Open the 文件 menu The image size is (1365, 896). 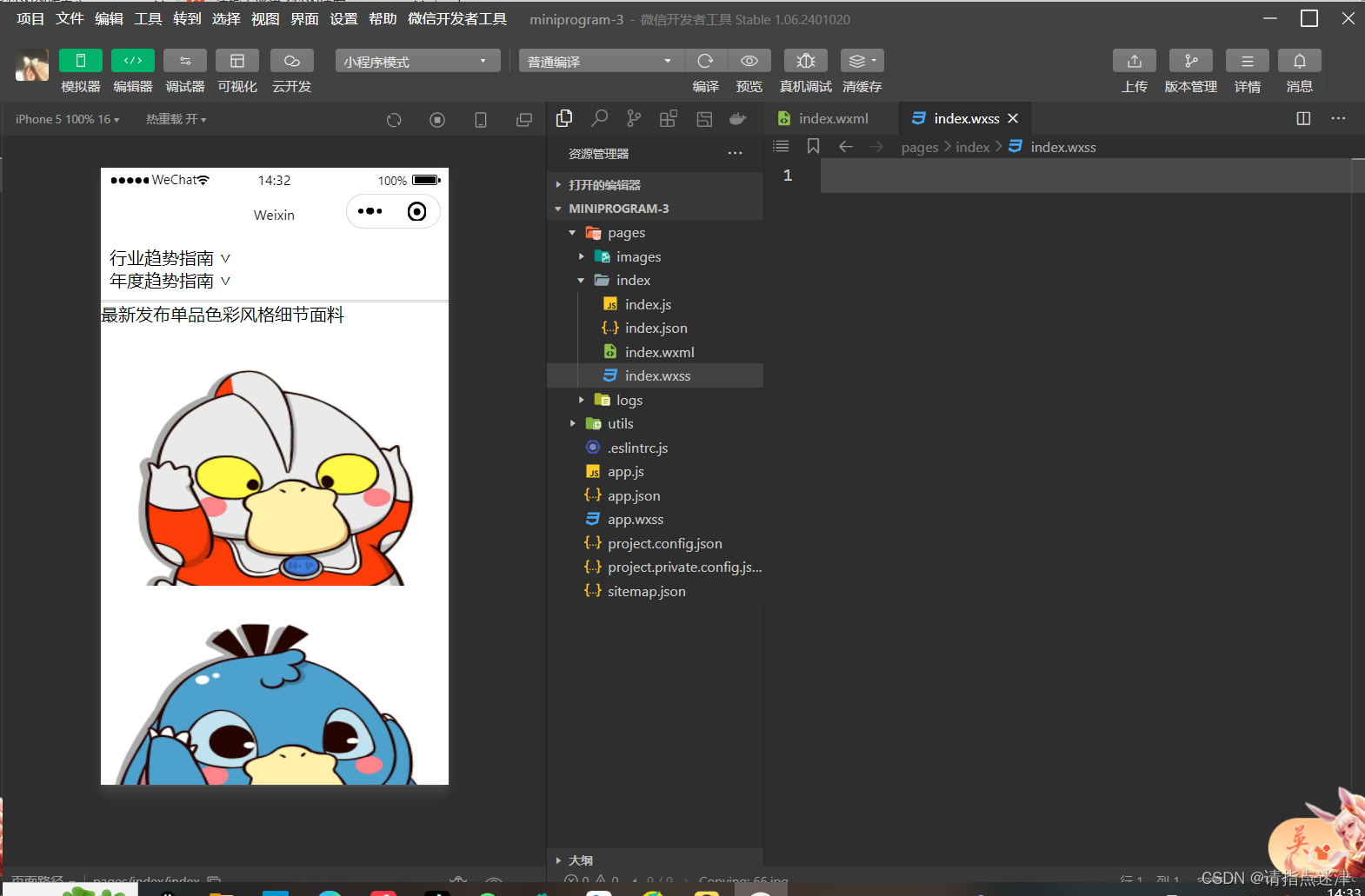[x=70, y=18]
